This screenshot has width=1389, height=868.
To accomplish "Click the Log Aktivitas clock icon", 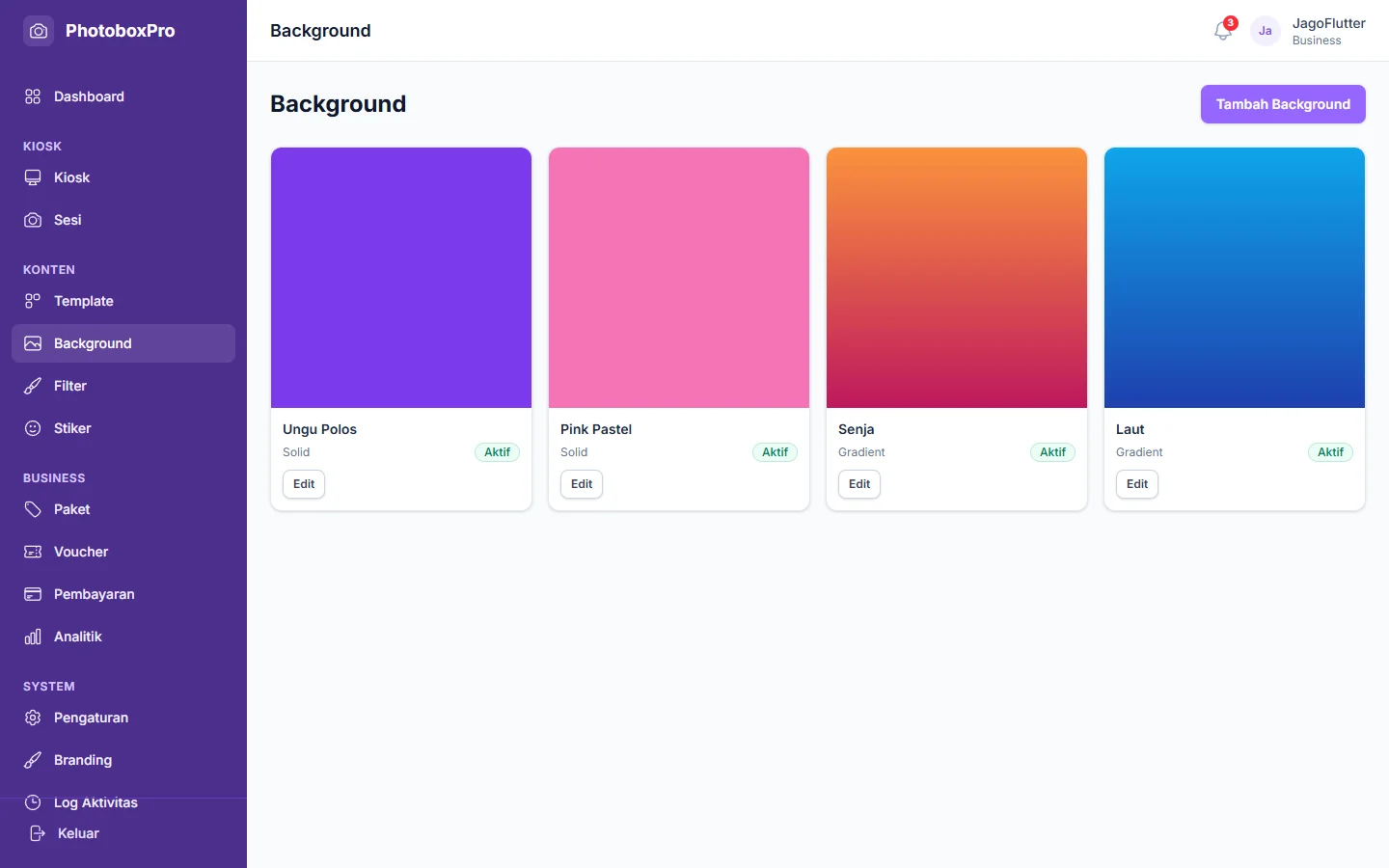I will (33, 802).
